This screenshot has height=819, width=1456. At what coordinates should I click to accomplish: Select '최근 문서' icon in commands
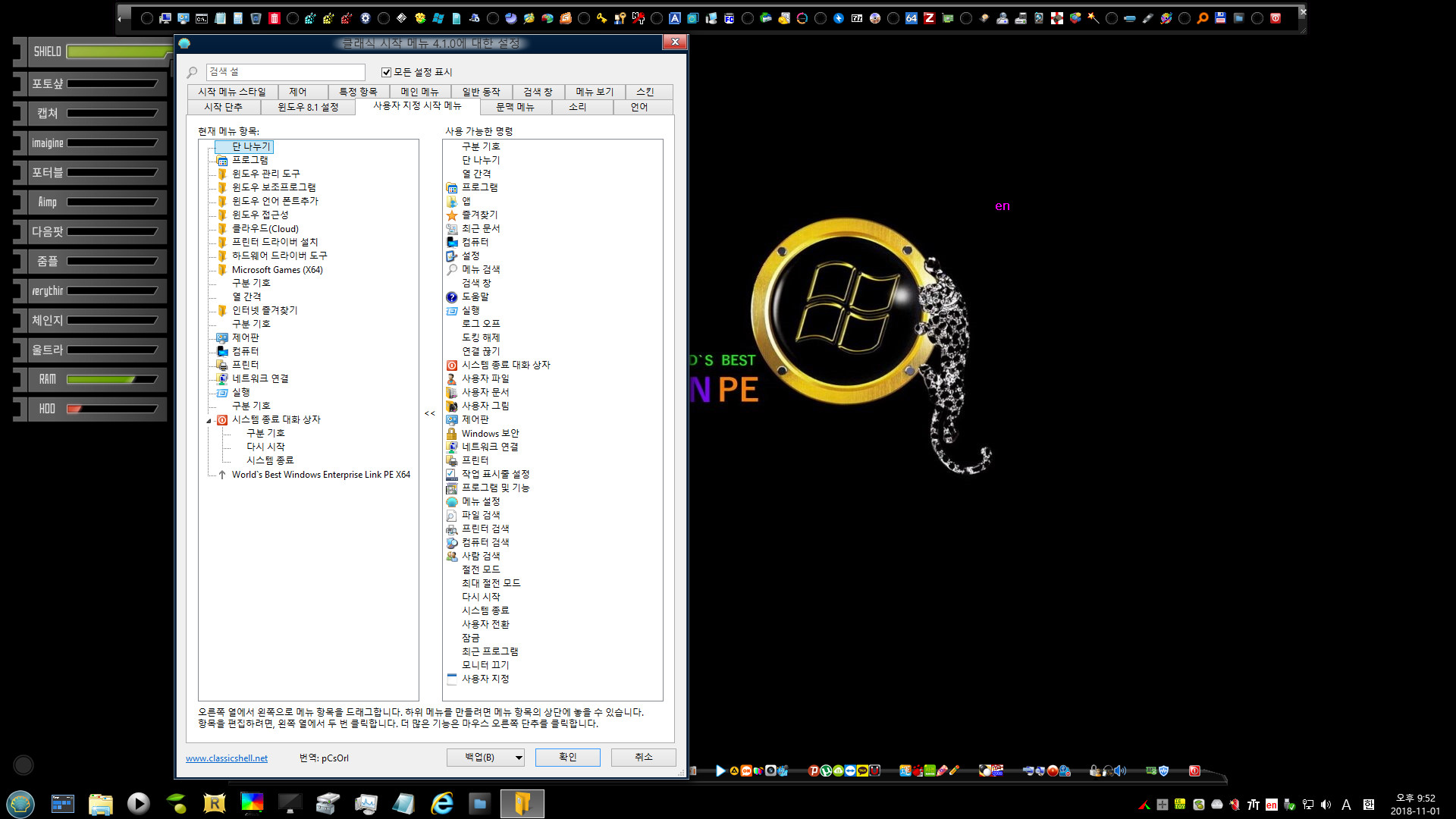[452, 229]
